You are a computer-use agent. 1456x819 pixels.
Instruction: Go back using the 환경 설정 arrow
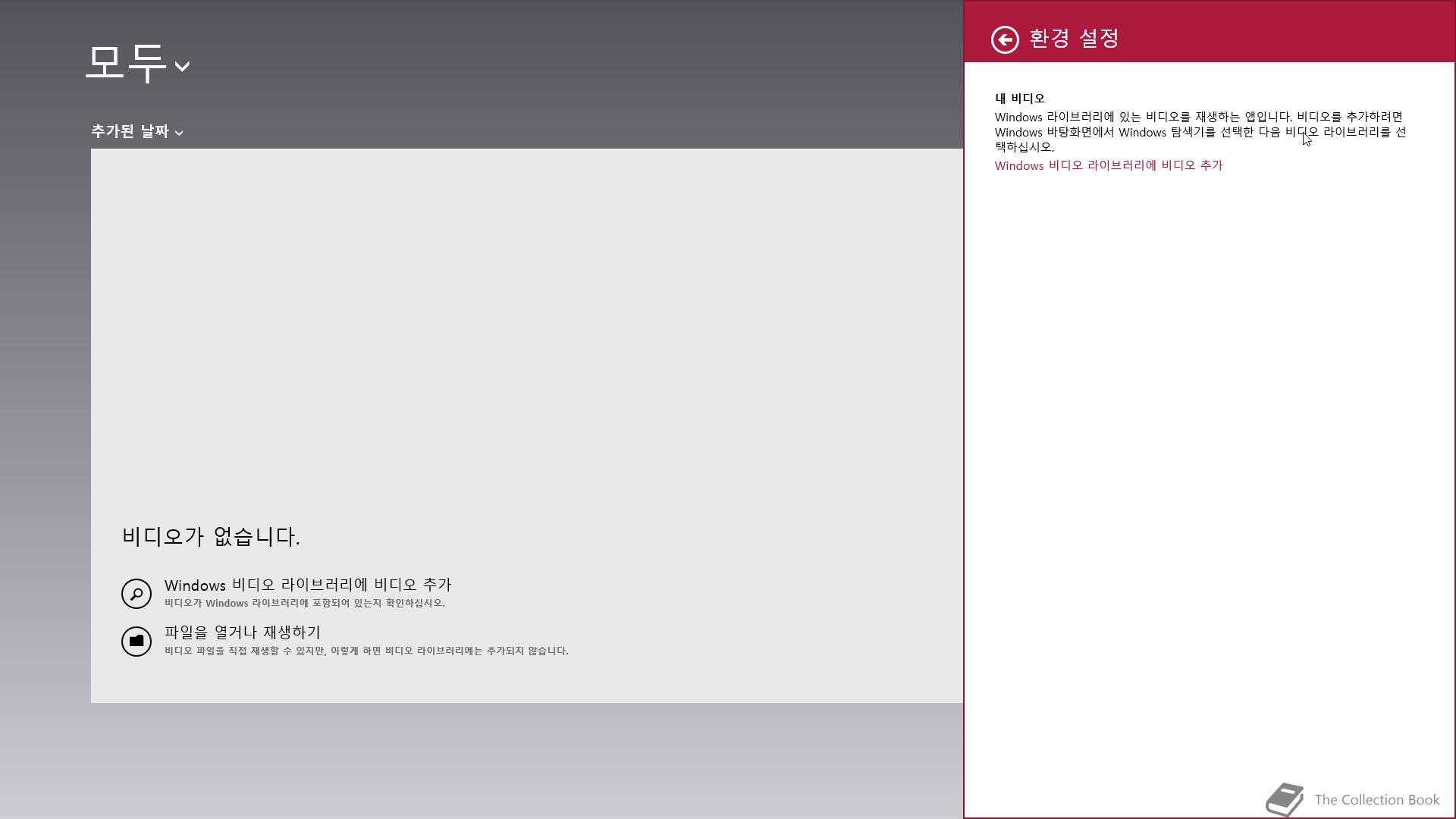click(x=1005, y=39)
